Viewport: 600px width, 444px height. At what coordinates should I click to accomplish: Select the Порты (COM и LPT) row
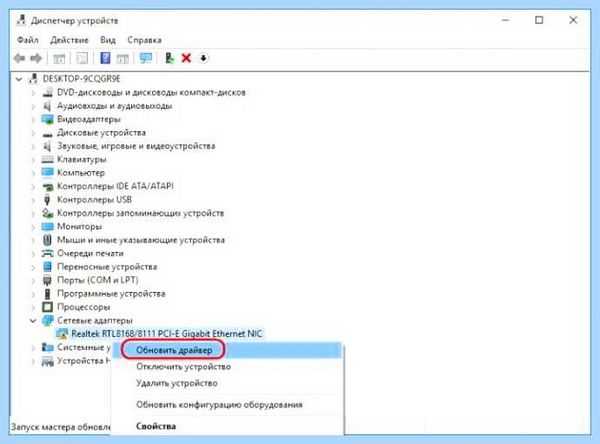pos(98,280)
